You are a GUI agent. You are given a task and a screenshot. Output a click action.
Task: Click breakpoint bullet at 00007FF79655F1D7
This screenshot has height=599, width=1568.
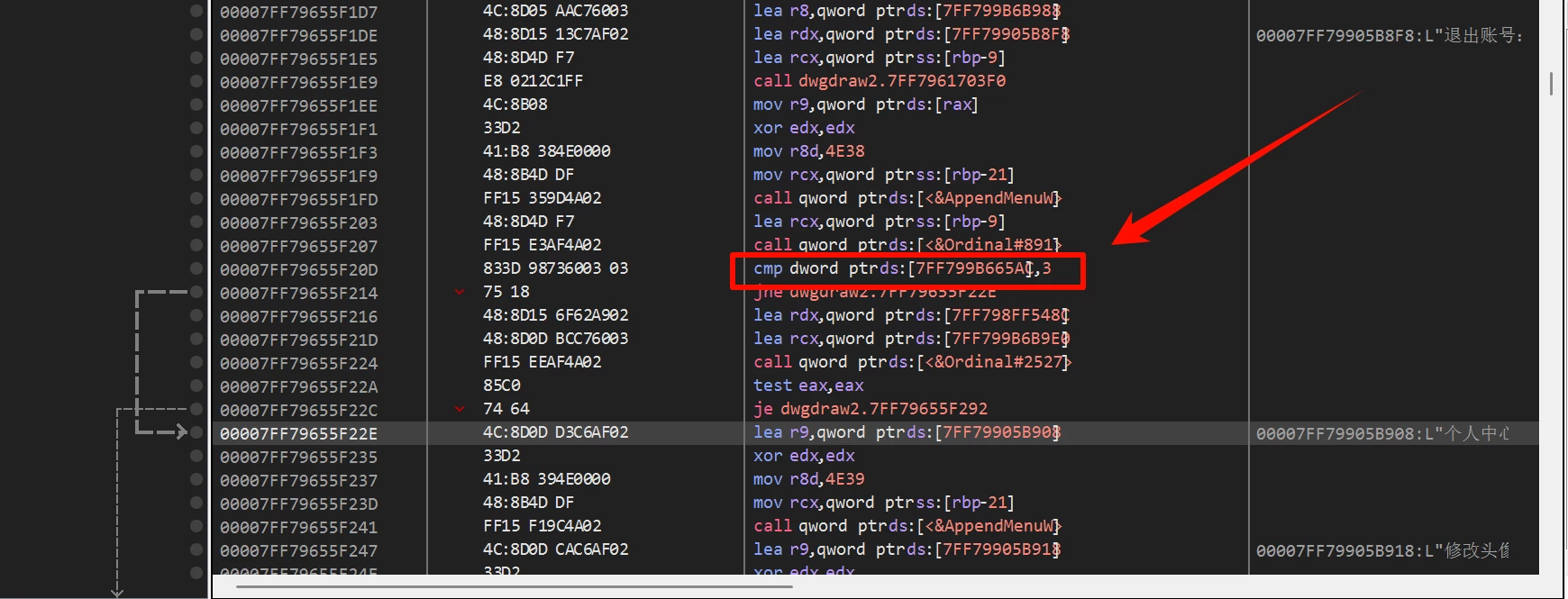pyautogui.click(x=196, y=11)
